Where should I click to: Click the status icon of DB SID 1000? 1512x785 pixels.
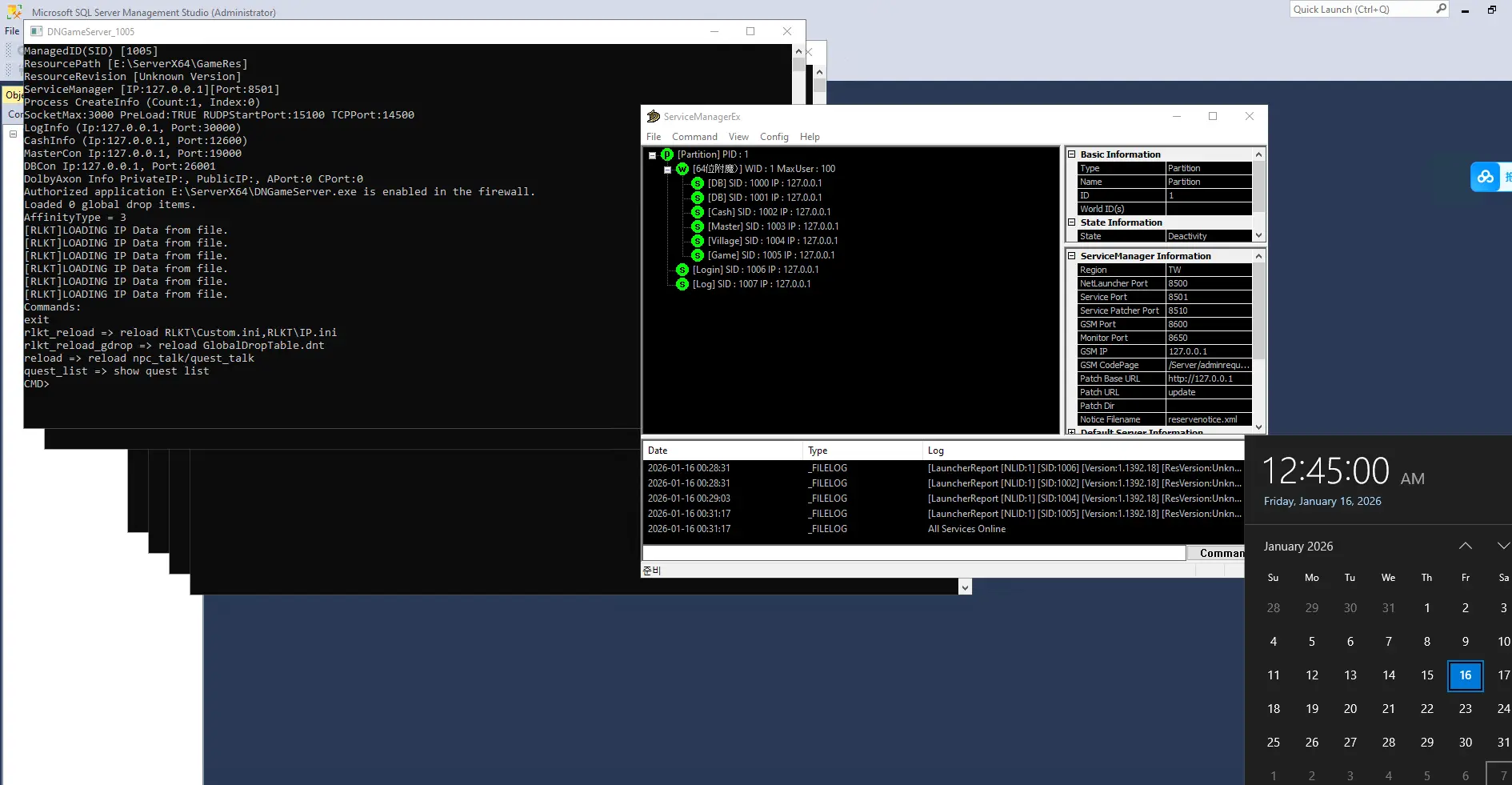pyautogui.click(x=698, y=183)
